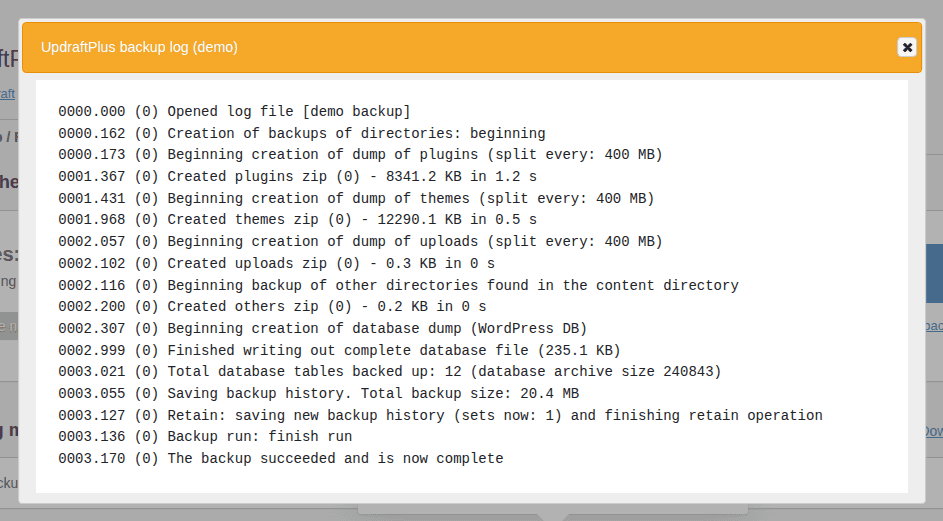Select the 'Created others zip (0) - 0.2 KB' line
This screenshot has width=943, height=521.
click(272, 306)
